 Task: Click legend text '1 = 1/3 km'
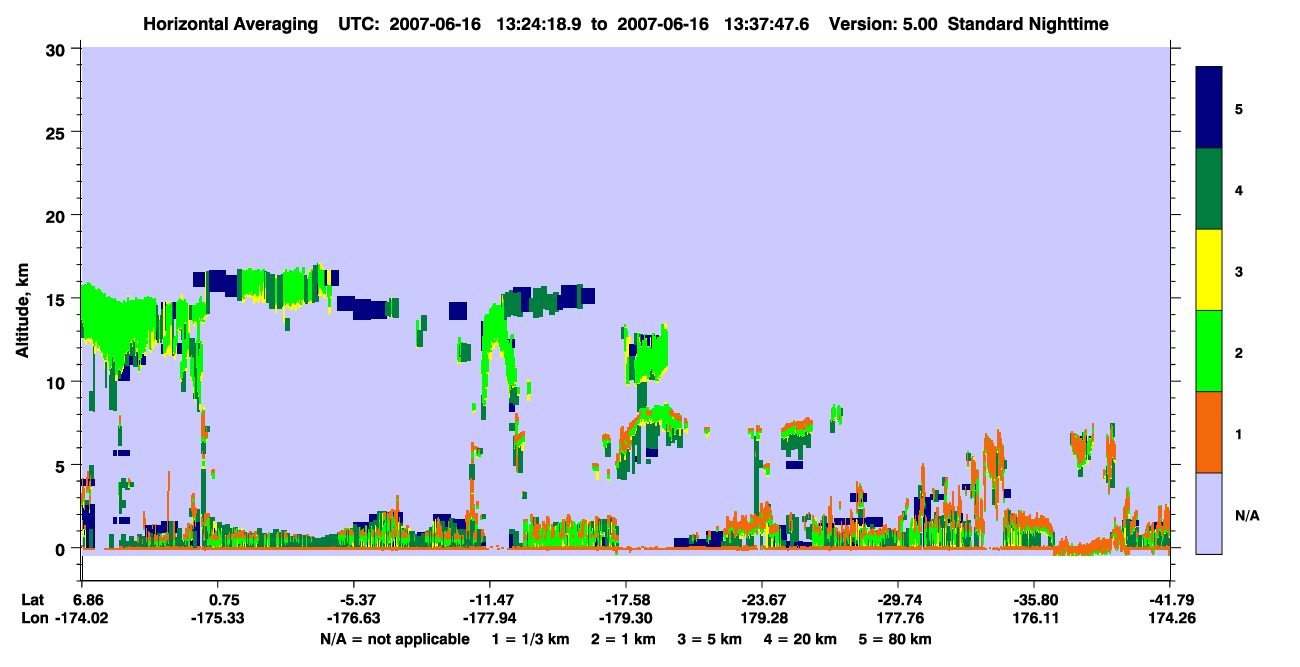[531, 638]
